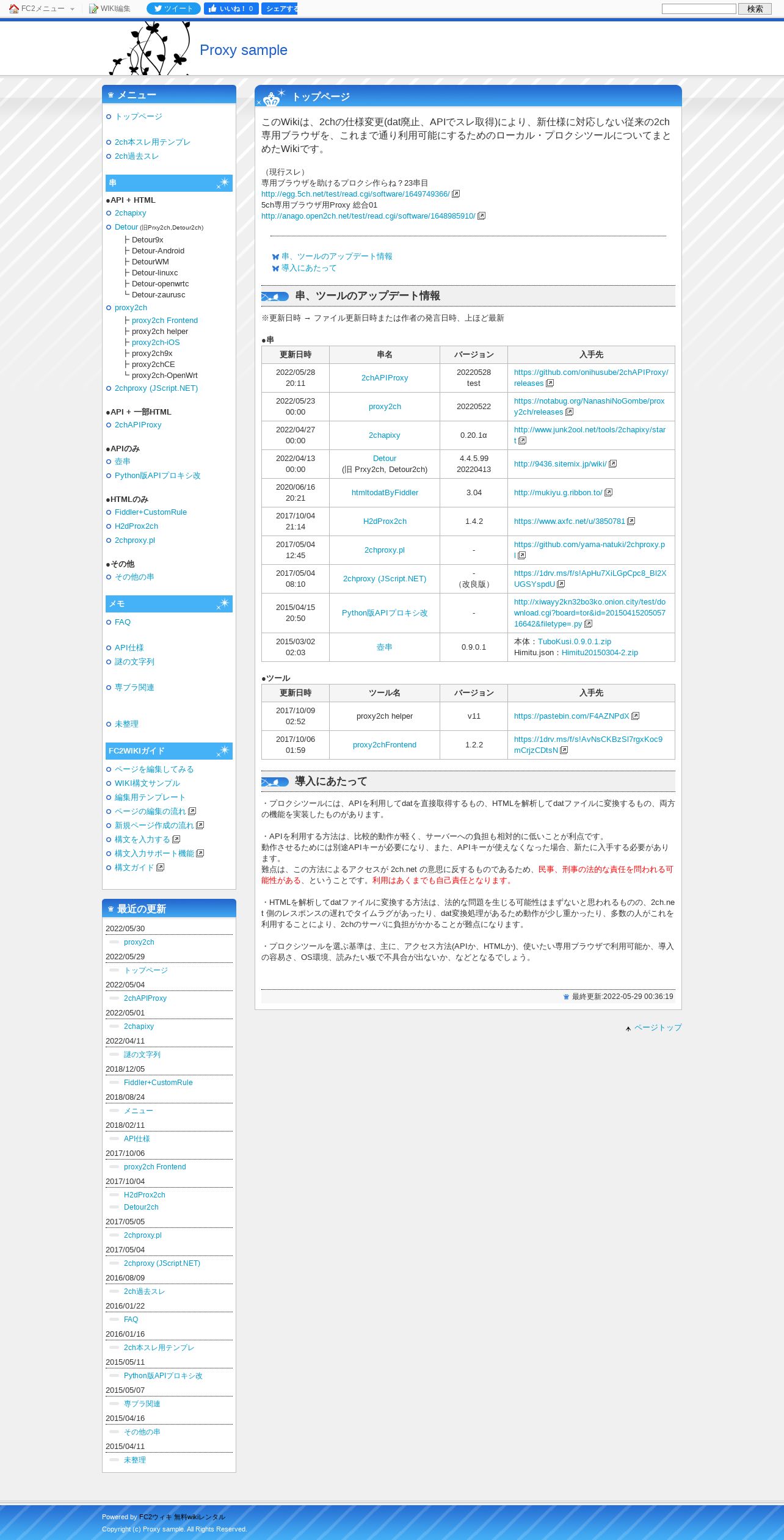Click external icon beside 構文を入力する

pyautogui.click(x=176, y=840)
